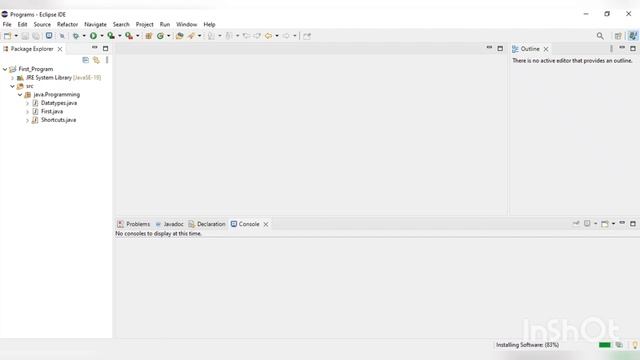The image size is (640, 360).
Task: Click Collapse All in Package Explorer
Action: pos(86,60)
